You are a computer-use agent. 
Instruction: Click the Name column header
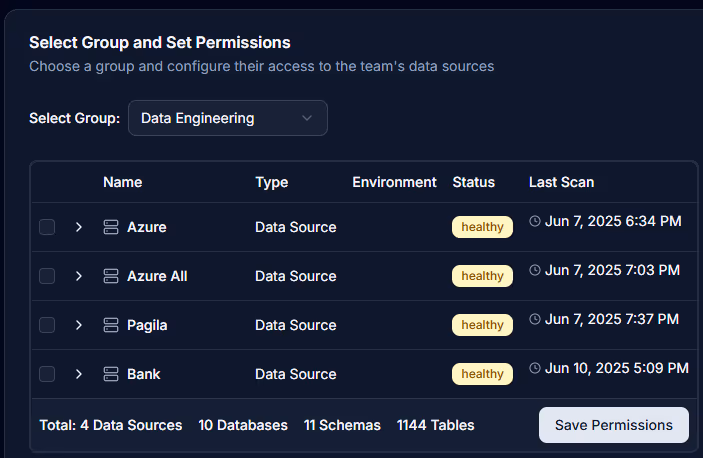tap(122, 182)
